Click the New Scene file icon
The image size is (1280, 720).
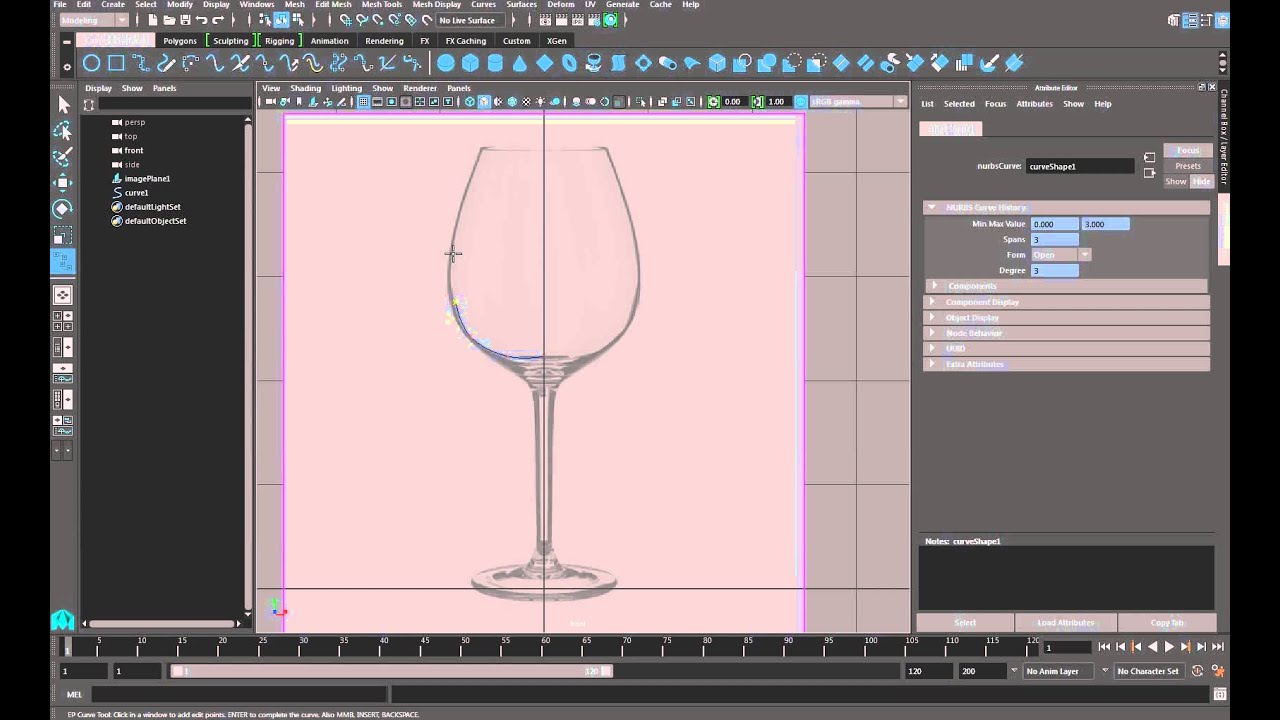(153, 20)
